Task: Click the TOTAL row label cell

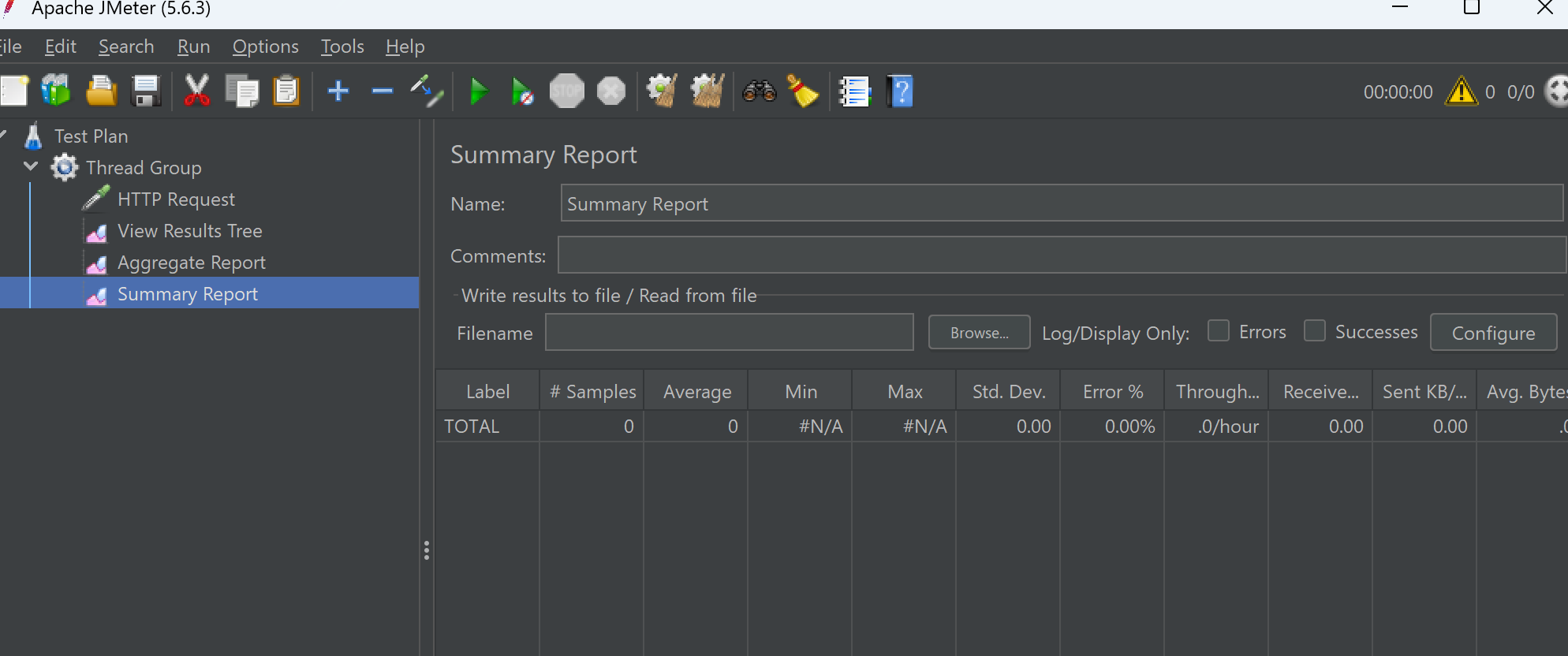Action: tap(487, 426)
